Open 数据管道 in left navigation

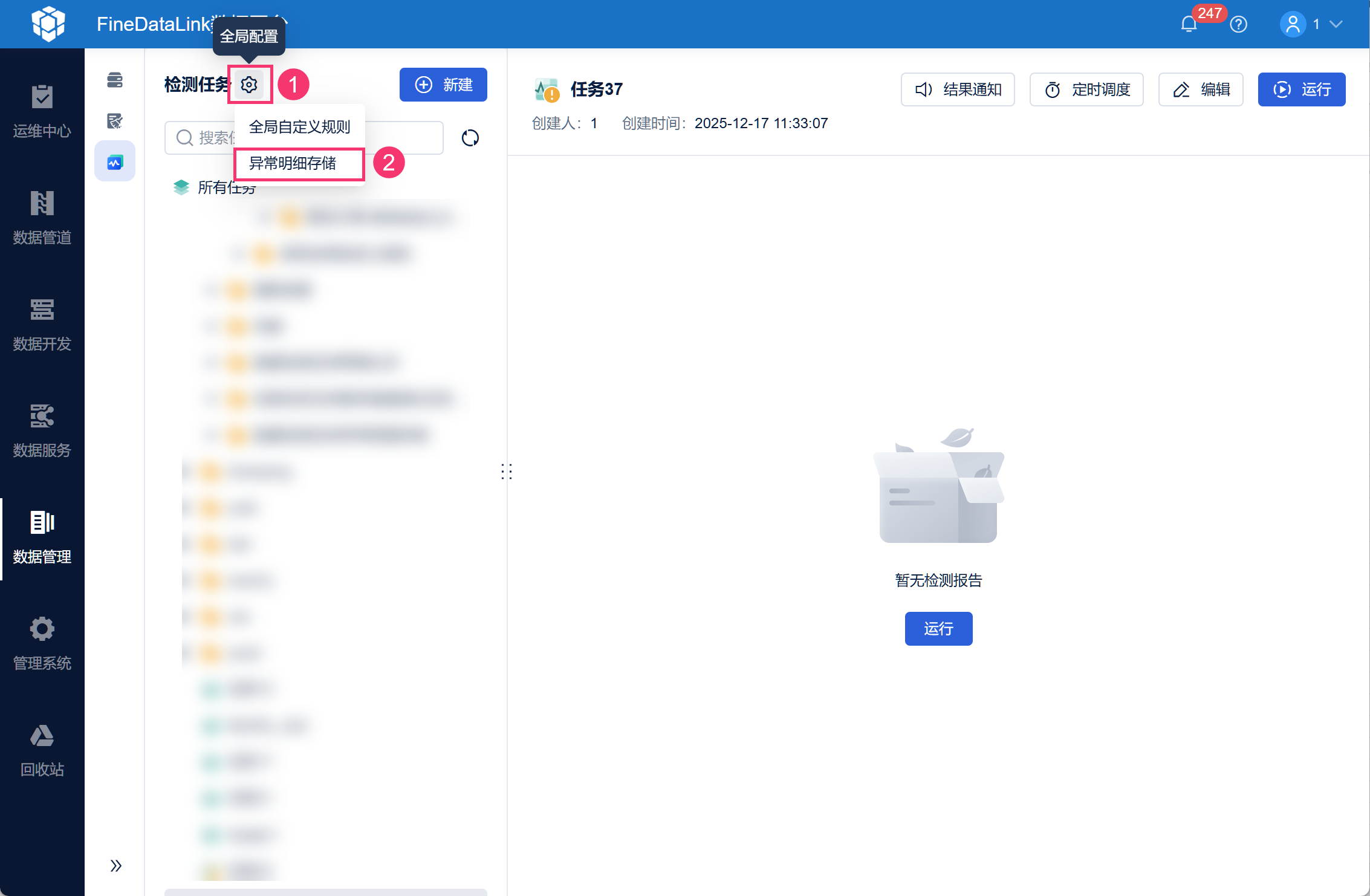pos(42,219)
